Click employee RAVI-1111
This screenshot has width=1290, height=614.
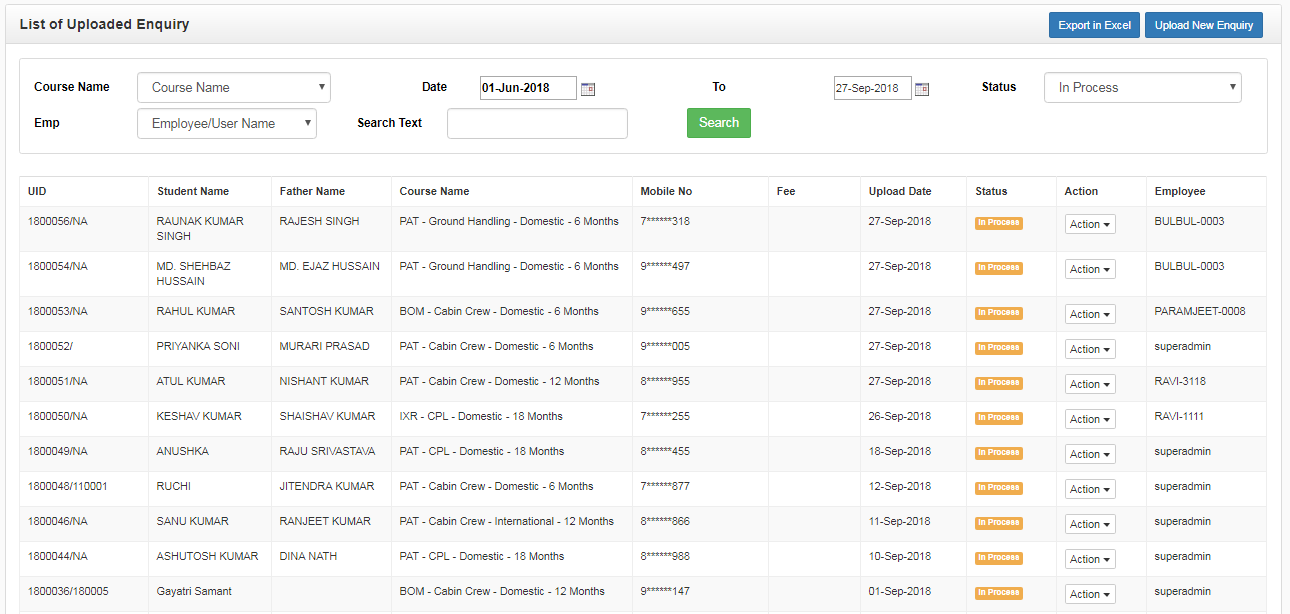[1180, 416]
